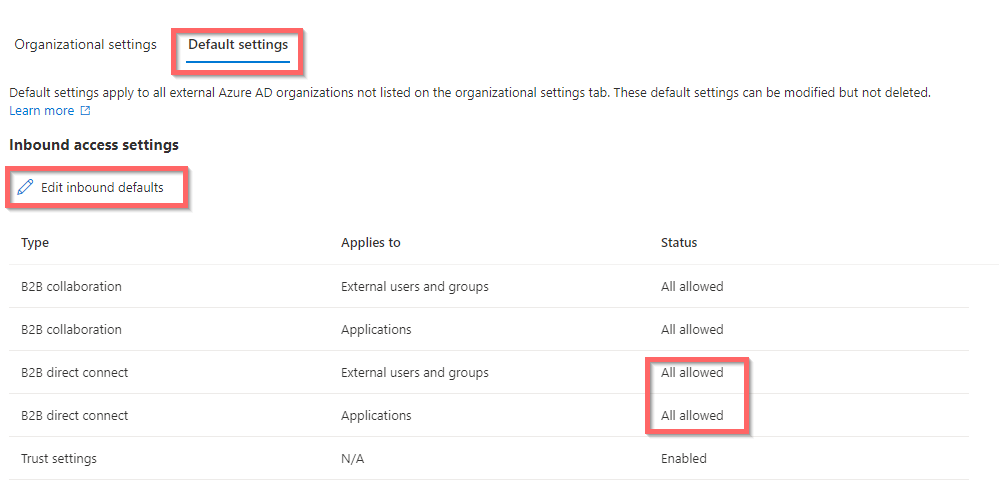This screenshot has width=999, height=480.
Task: Click All allowed status for direct connect Applications
Action: click(x=692, y=416)
